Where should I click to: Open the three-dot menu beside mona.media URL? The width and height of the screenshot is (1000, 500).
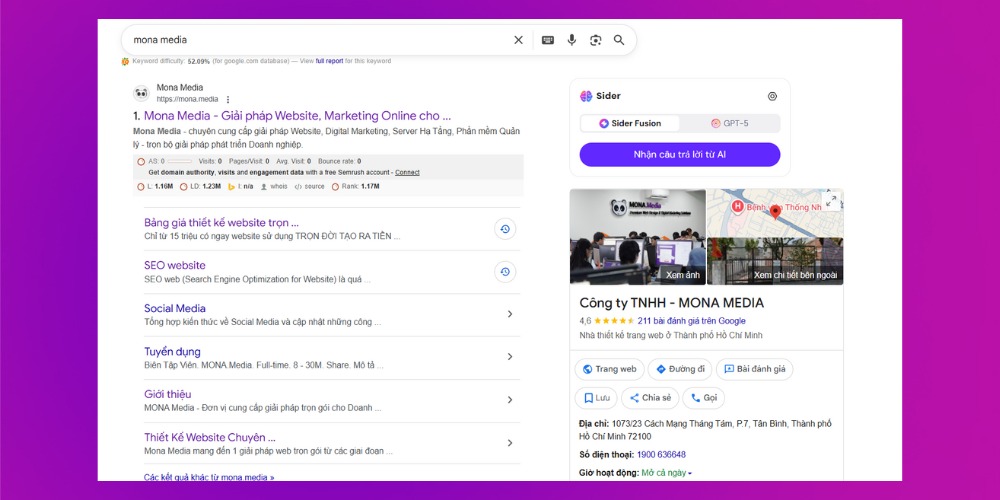pos(228,99)
